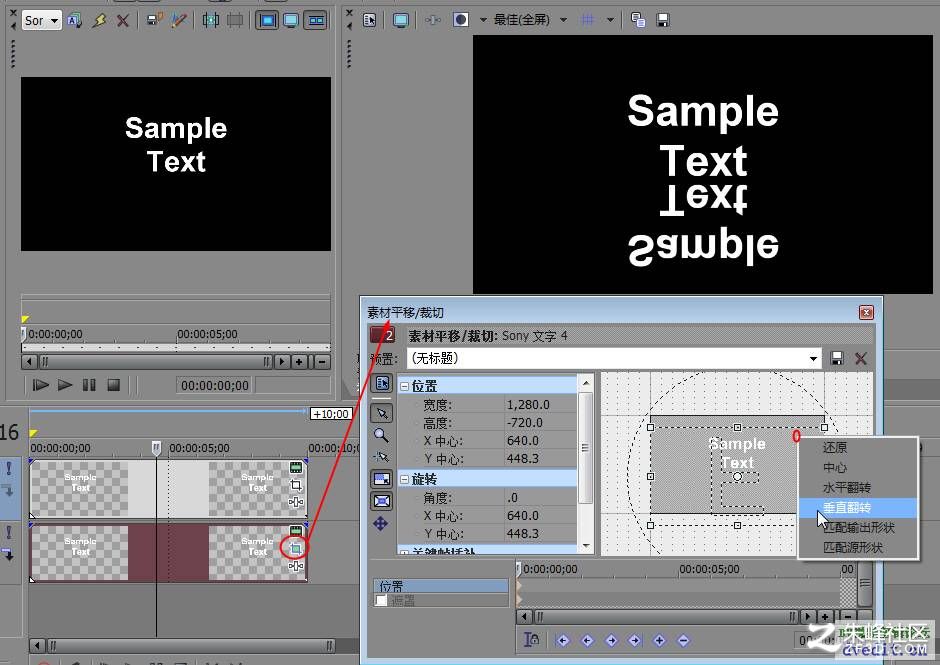Image resolution: width=940 pixels, height=665 pixels.
Task: Open video preview project properties icon
Action: pos(370,20)
